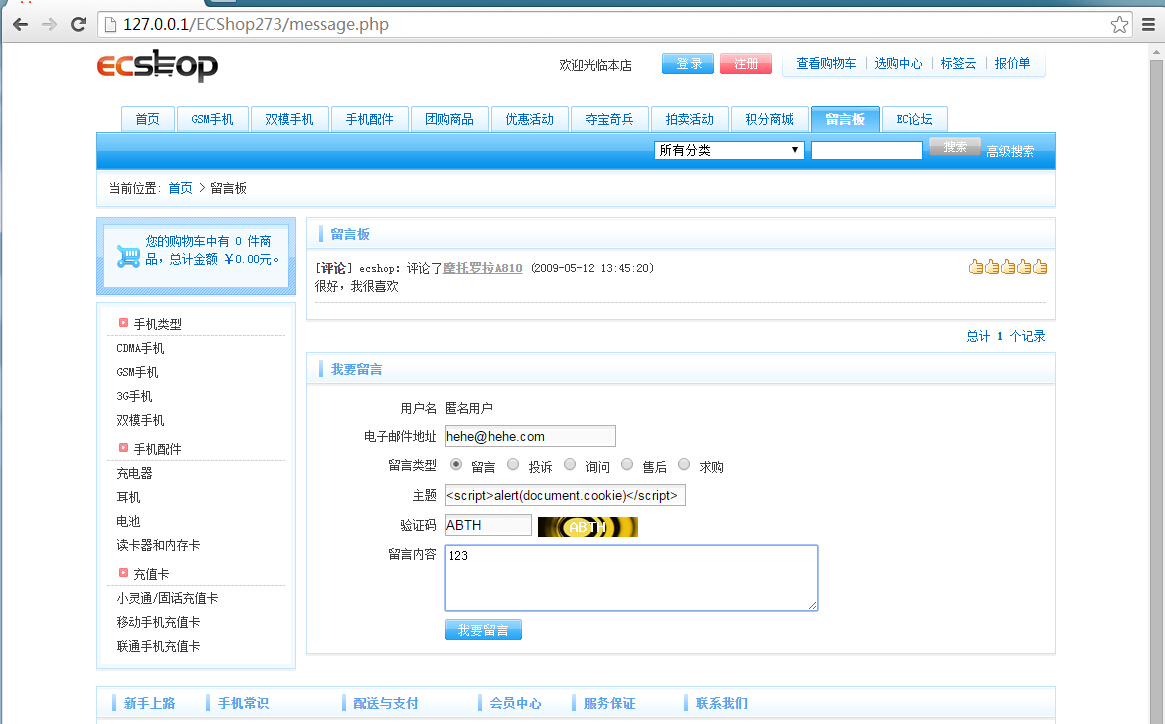Click the 电子邮件地址 email input field
This screenshot has width=1165, height=724.
[x=530, y=436]
